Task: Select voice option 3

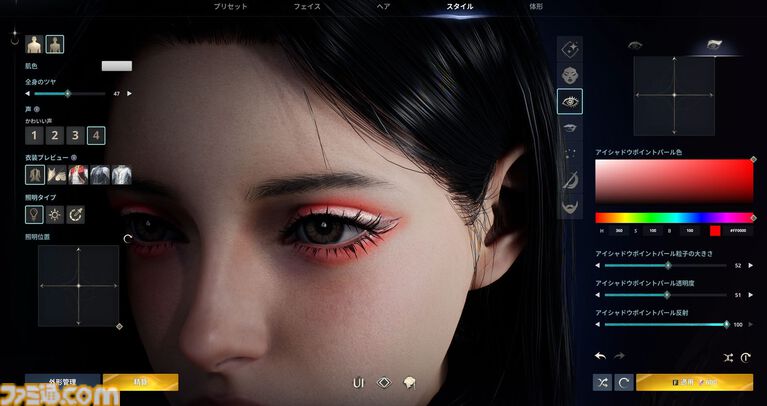Action: pyautogui.click(x=75, y=135)
